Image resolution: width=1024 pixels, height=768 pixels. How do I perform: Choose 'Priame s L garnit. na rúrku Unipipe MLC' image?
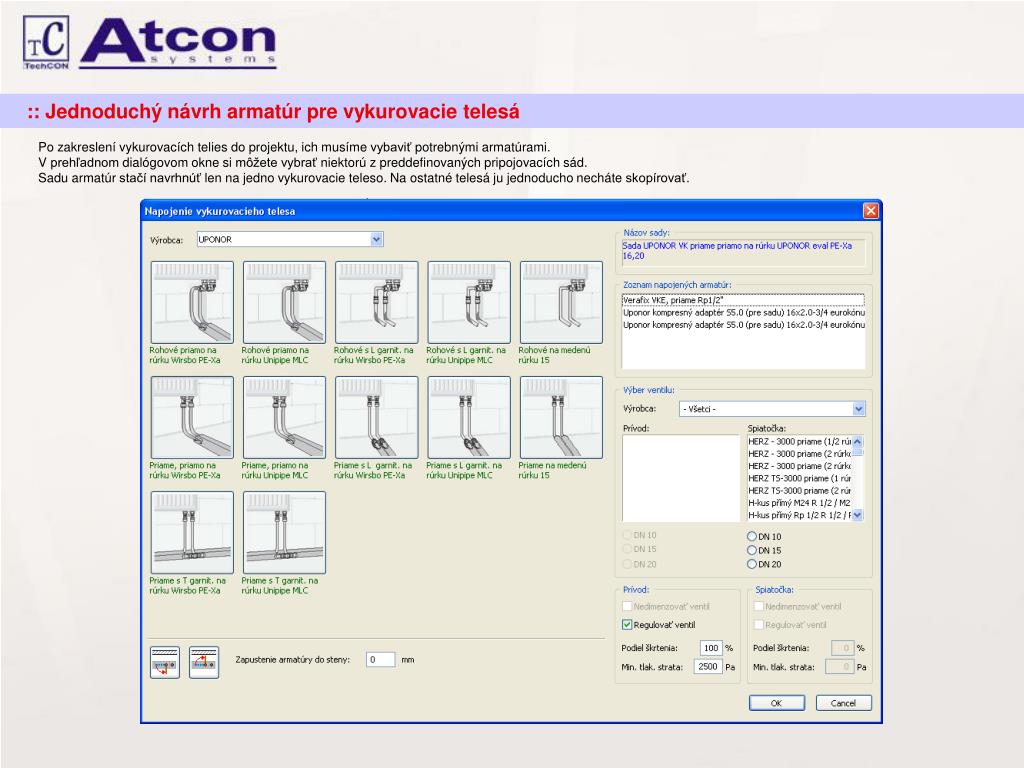(469, 417)
